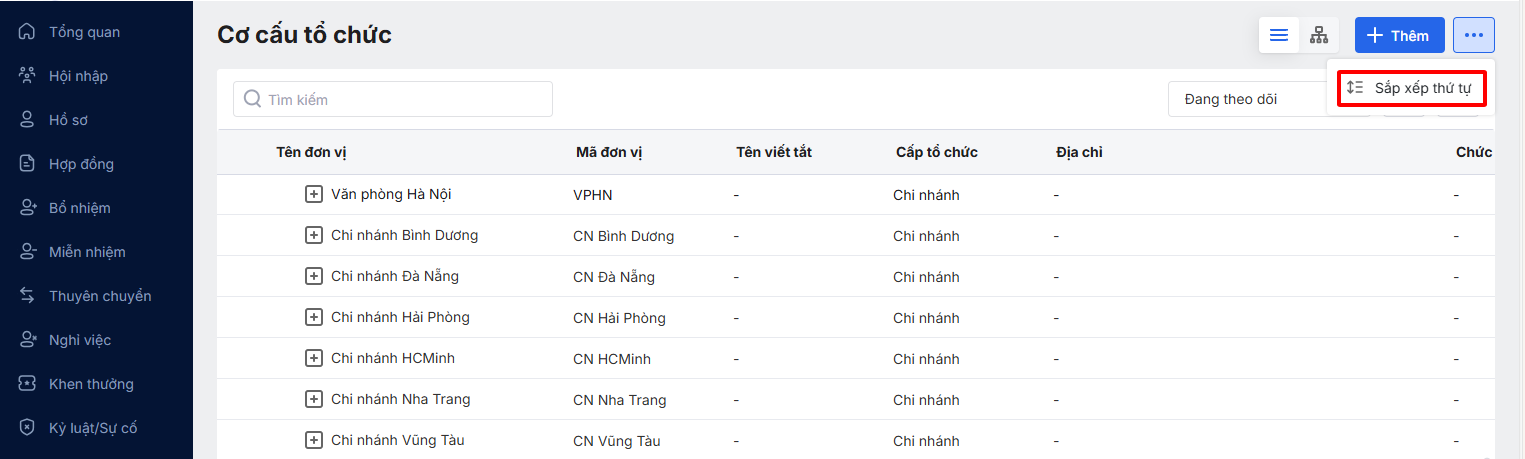Select Sắp xếp thứ tự menu entry

pyautogui.click(x=1411, y=88)
